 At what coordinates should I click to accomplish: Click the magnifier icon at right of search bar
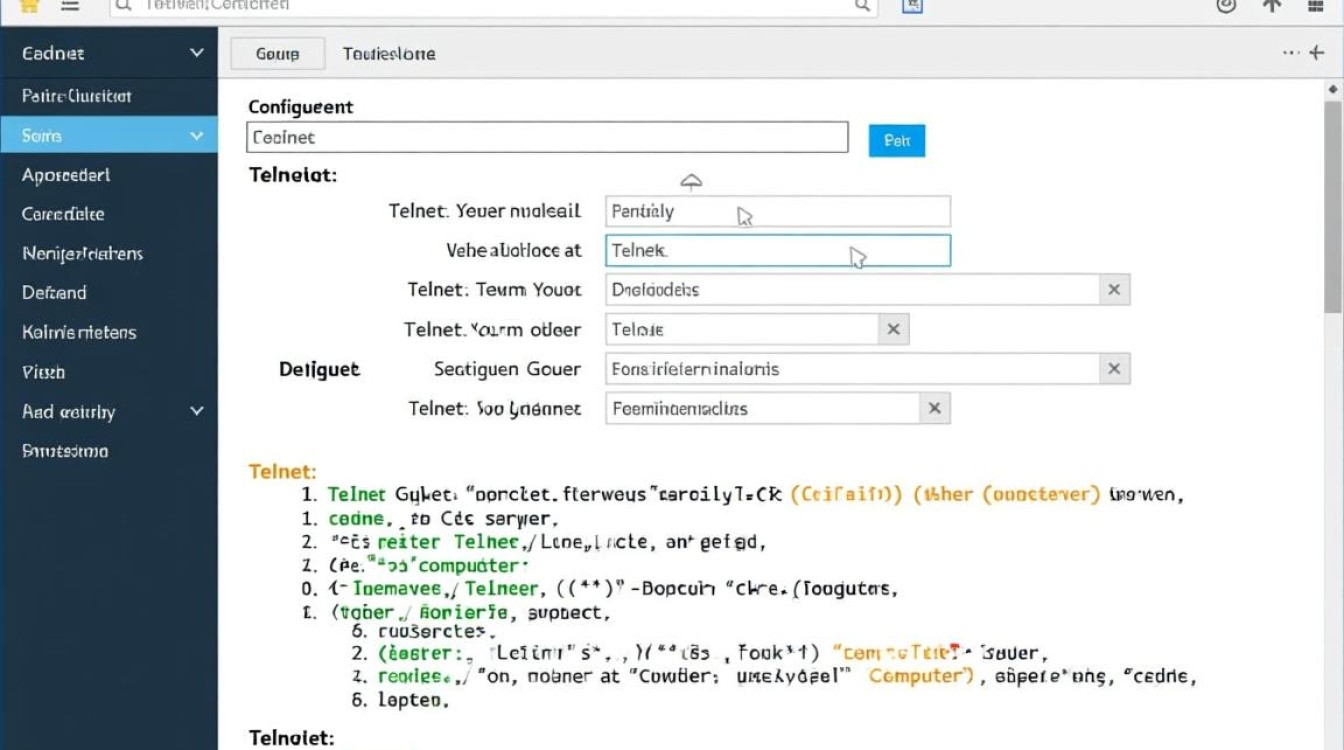pyautogui.click(x=862, y=6)
